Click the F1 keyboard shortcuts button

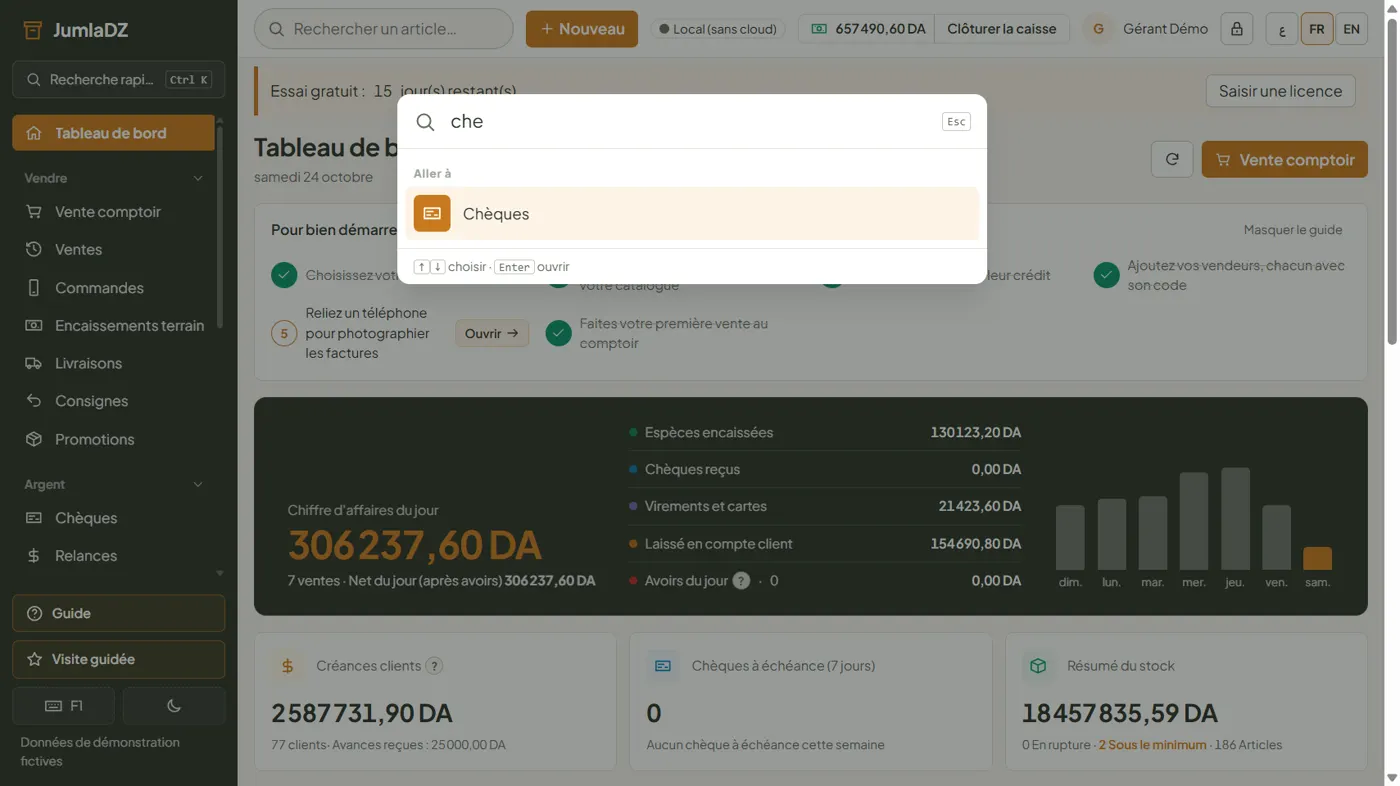(x=64, y=706)
